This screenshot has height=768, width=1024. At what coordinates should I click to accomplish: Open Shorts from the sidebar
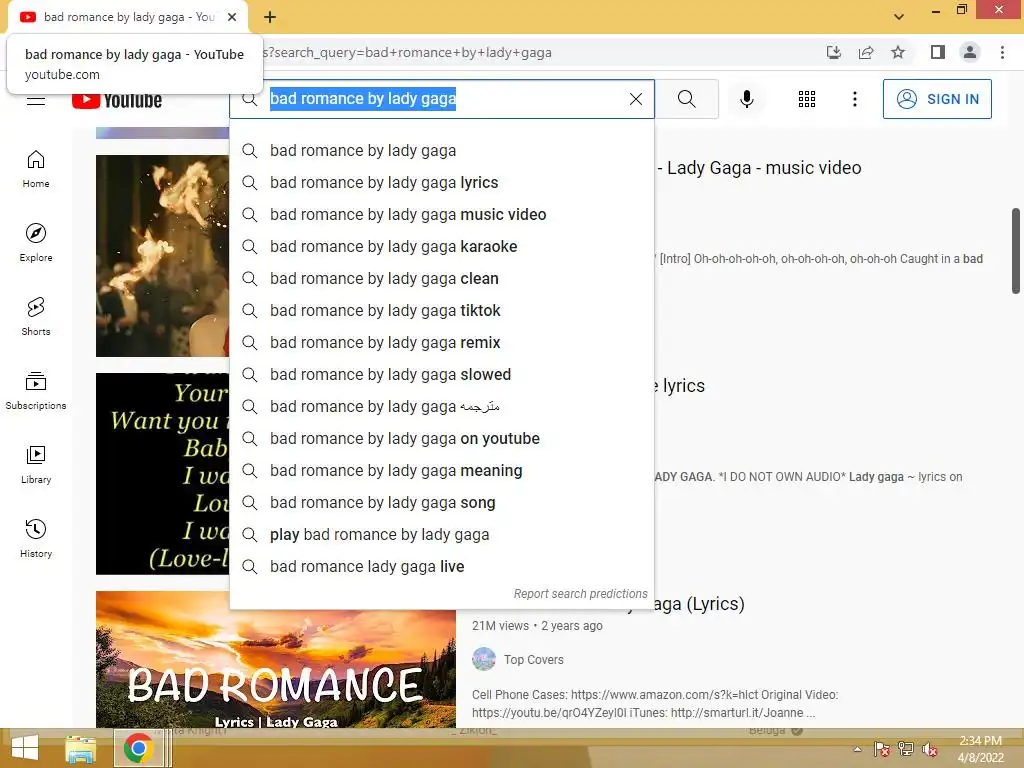(x=36, y=317)
